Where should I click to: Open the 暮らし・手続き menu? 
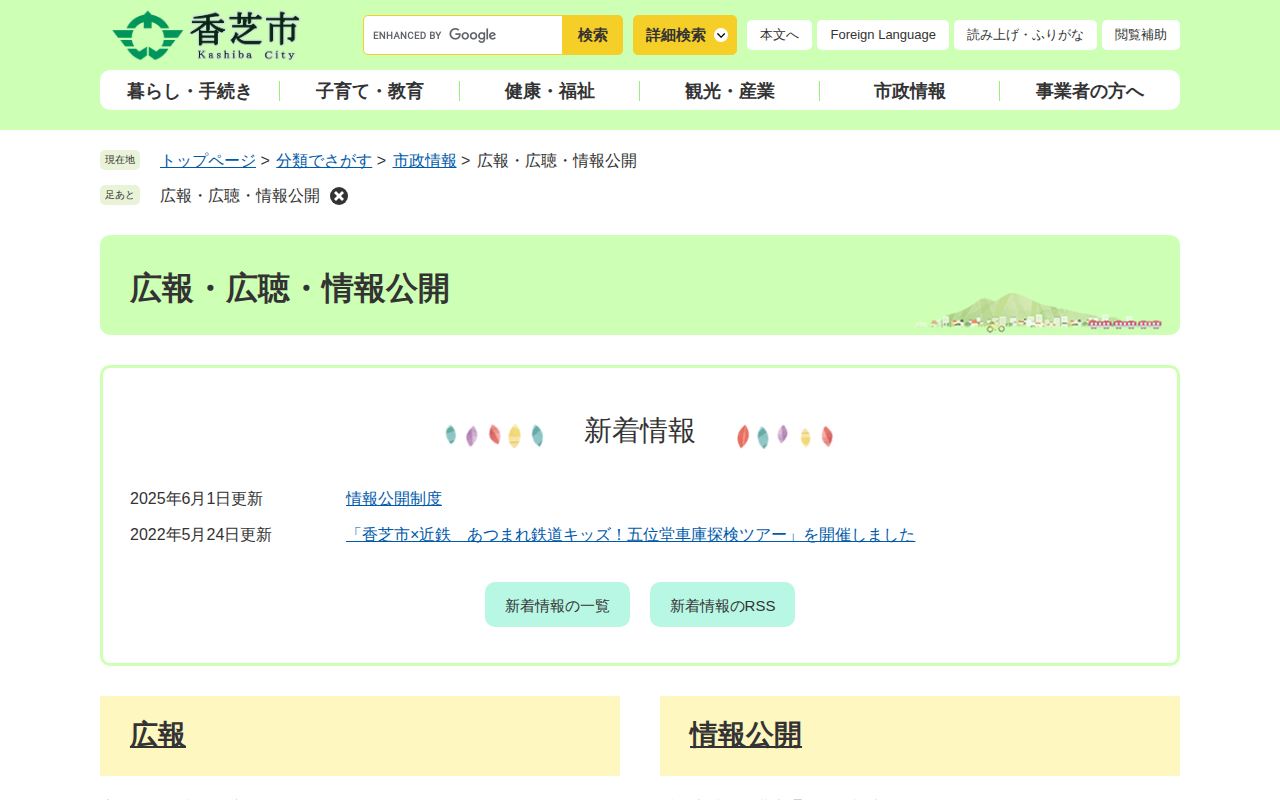point(189,91)
